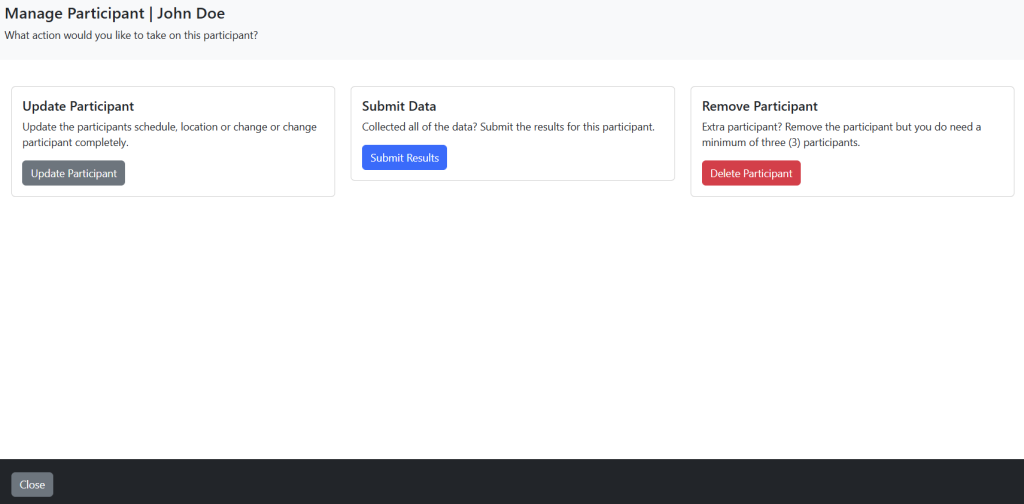1024x504 pixels.
Task: Click the gray Update Participant button
Action: (x=73, y=173)
